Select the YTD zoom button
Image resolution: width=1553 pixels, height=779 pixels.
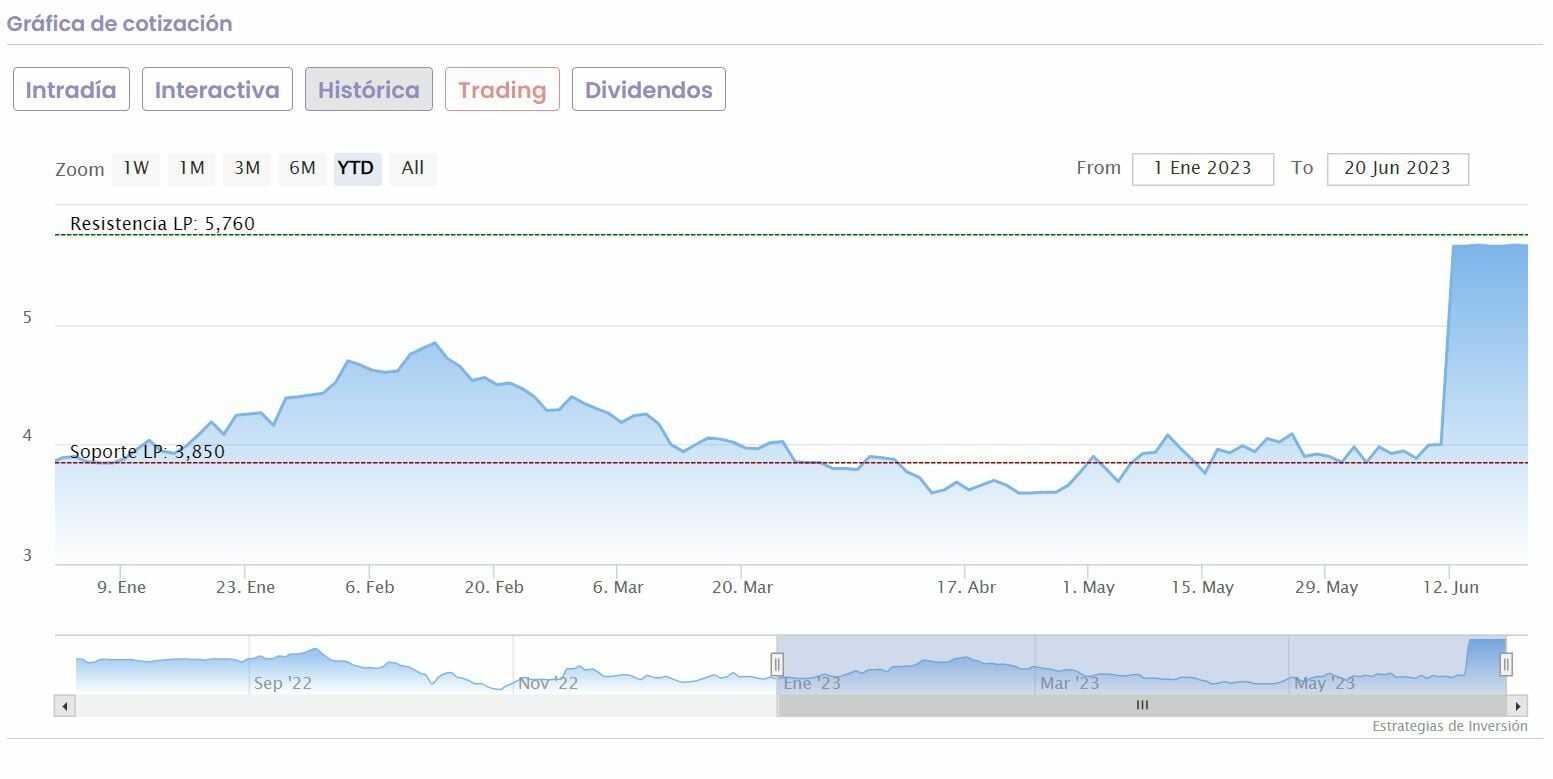coord(356,168)
